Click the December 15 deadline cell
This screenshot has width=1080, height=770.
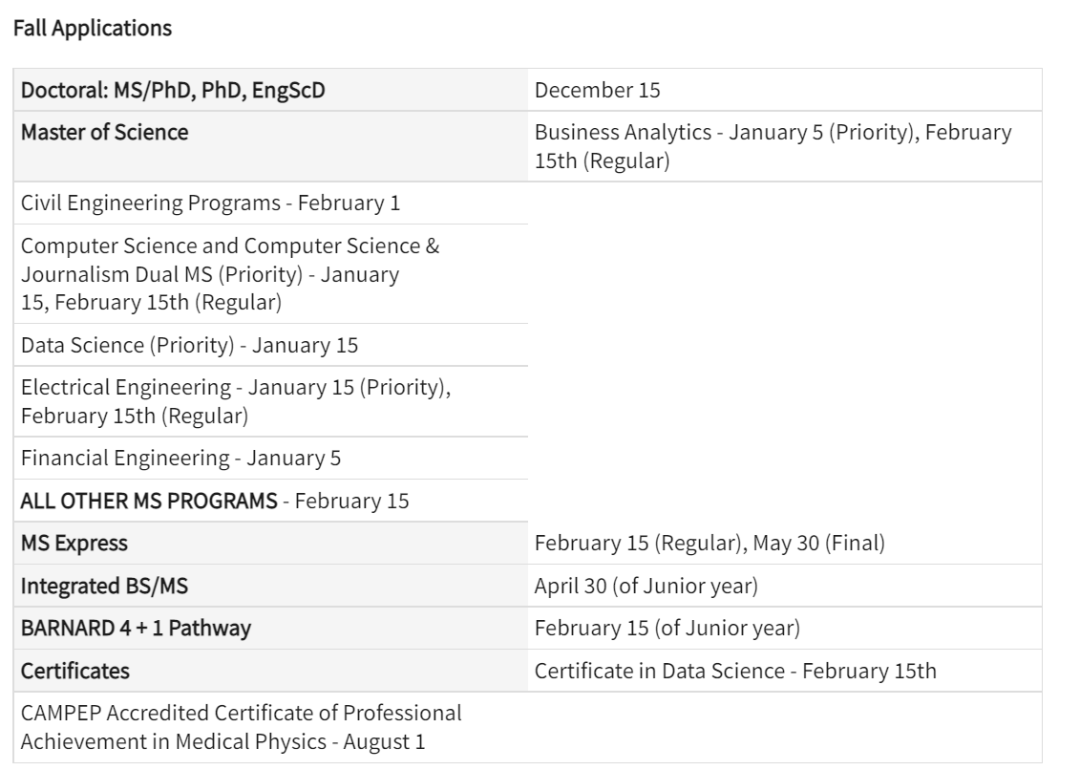(598, 91)
